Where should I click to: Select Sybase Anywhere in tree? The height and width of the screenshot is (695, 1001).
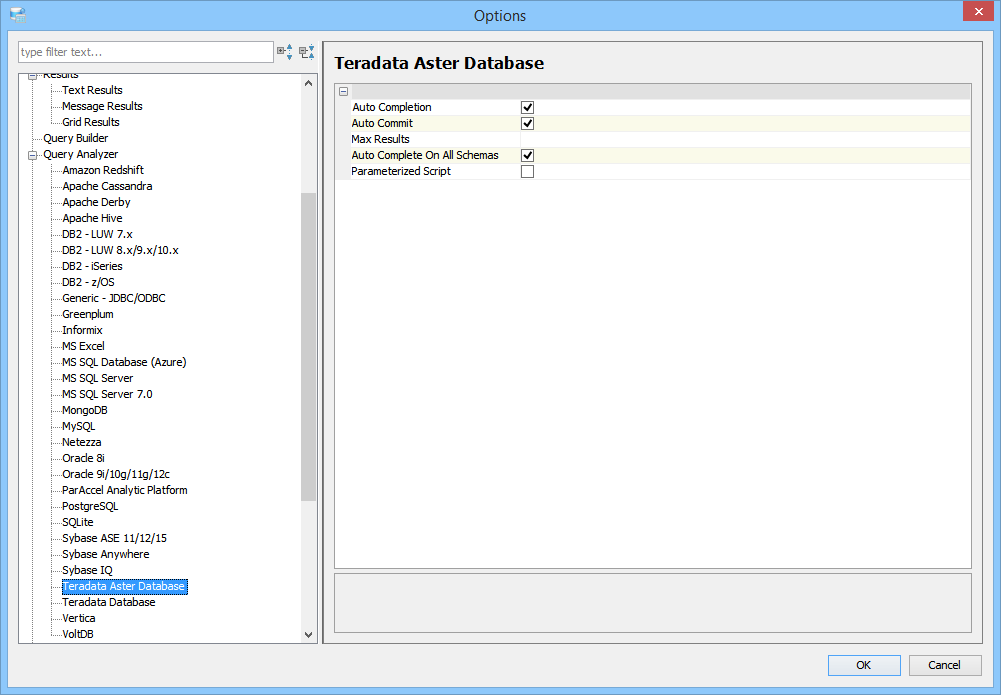point(105,553)
